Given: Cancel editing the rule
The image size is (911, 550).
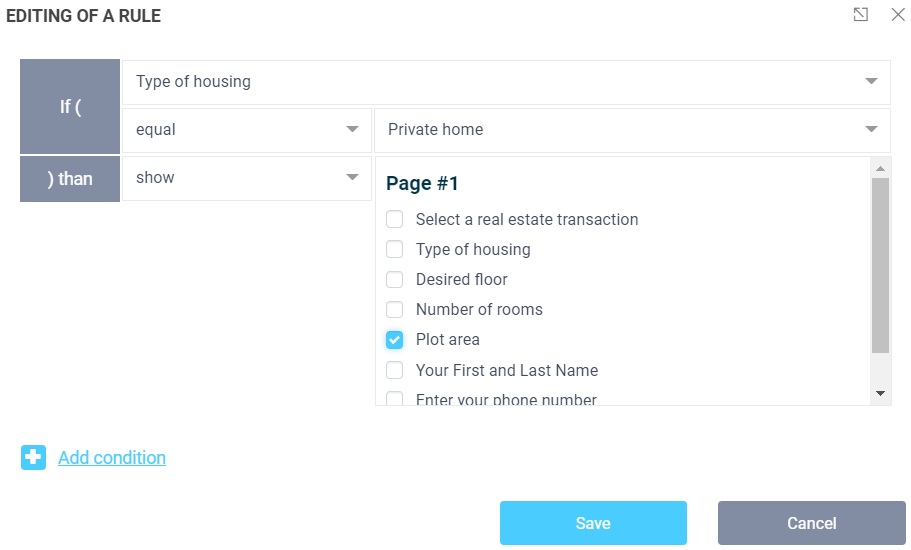Looking at the screenshot, I should click(x=811, y=523).
